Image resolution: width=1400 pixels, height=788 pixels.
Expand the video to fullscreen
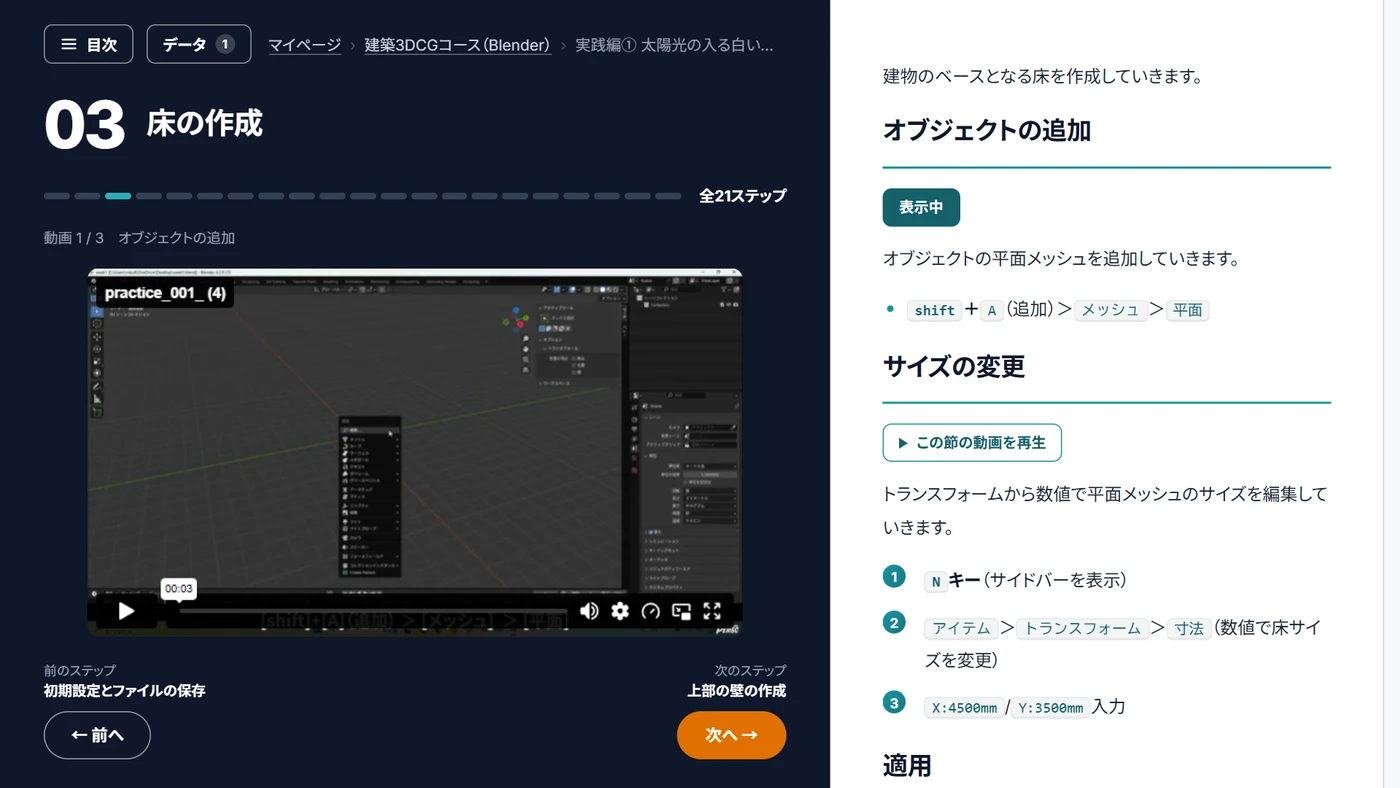coord(712,611)
